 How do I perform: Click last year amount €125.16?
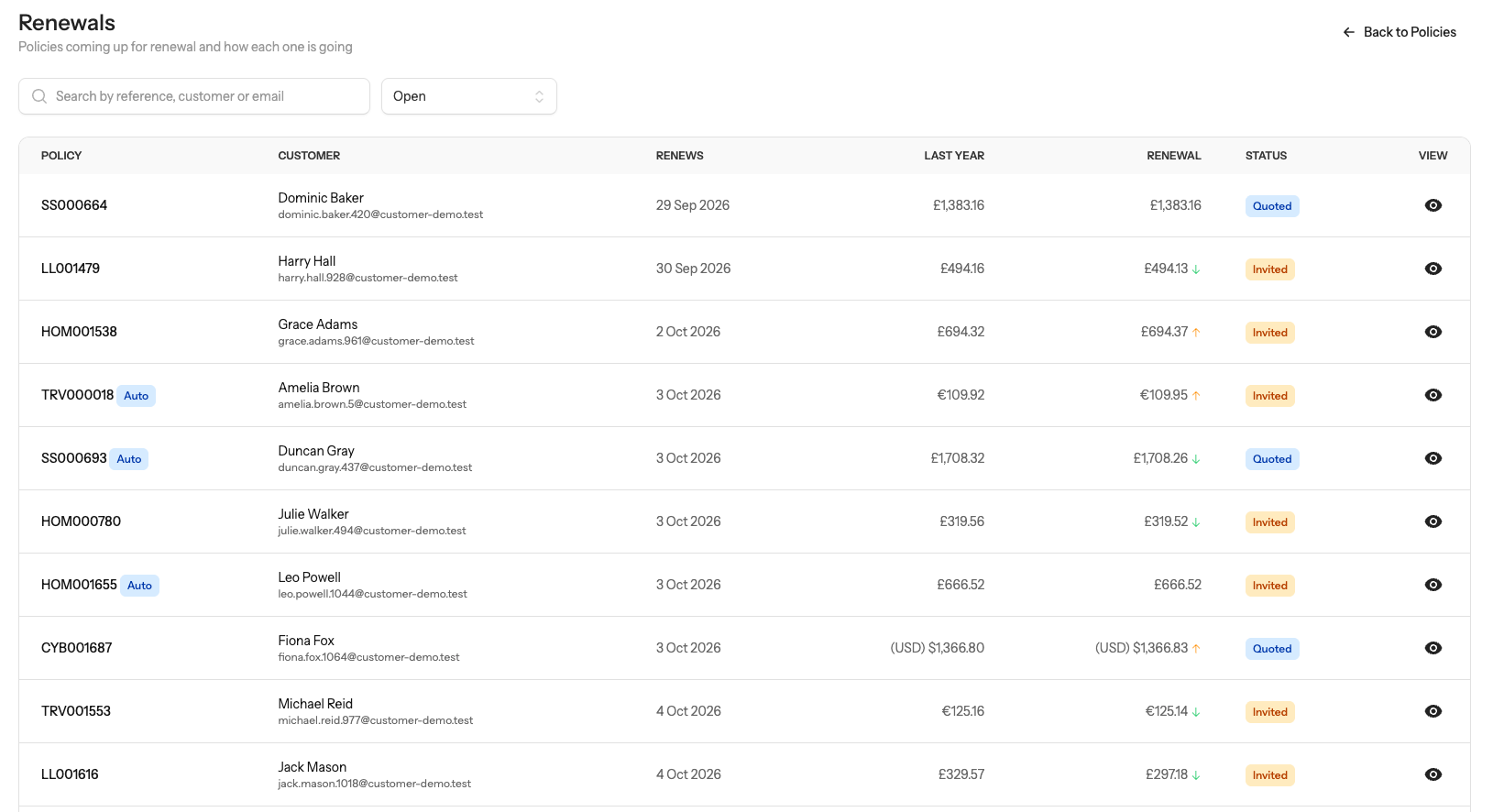(963, 711)
